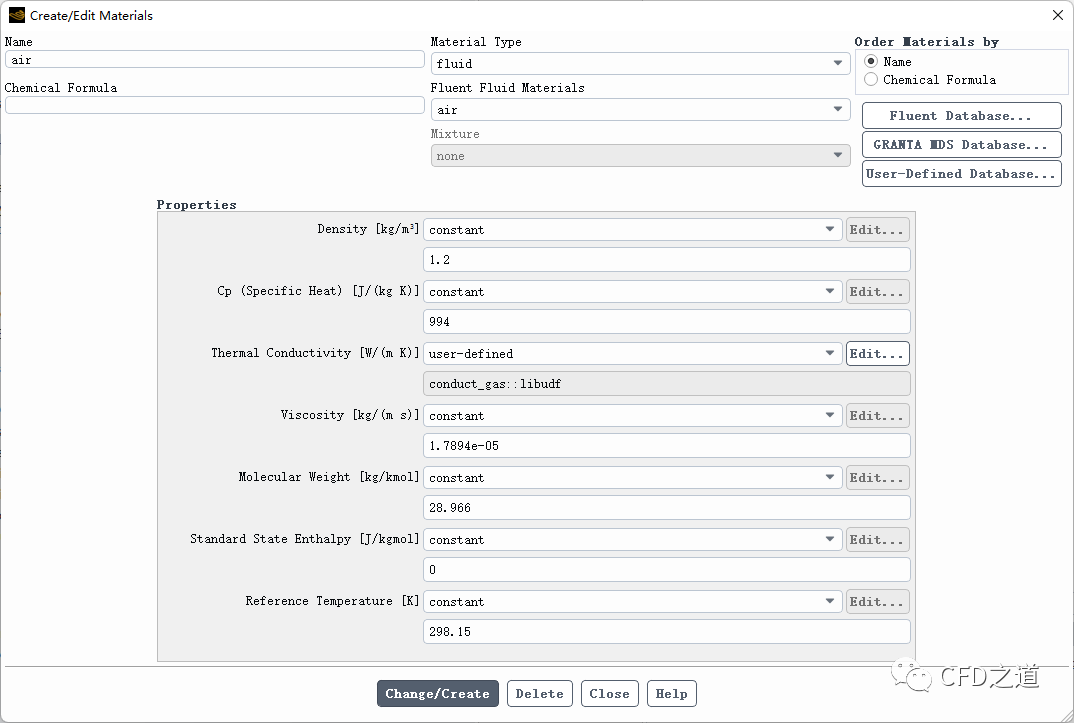Click the material Name input field
Image resolution: width=1074 pixels, height=723 pixels.
214,60
